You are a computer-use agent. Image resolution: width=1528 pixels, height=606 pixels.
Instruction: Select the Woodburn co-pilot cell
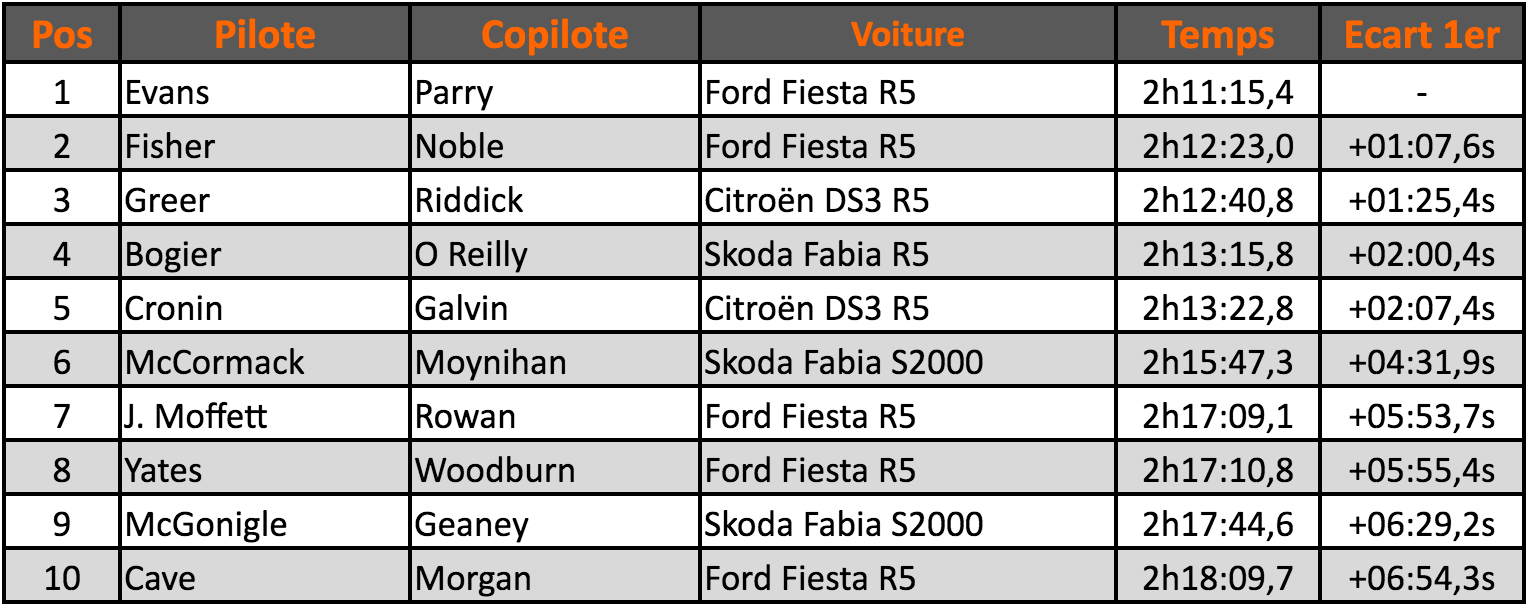click(x=496, y=470)
